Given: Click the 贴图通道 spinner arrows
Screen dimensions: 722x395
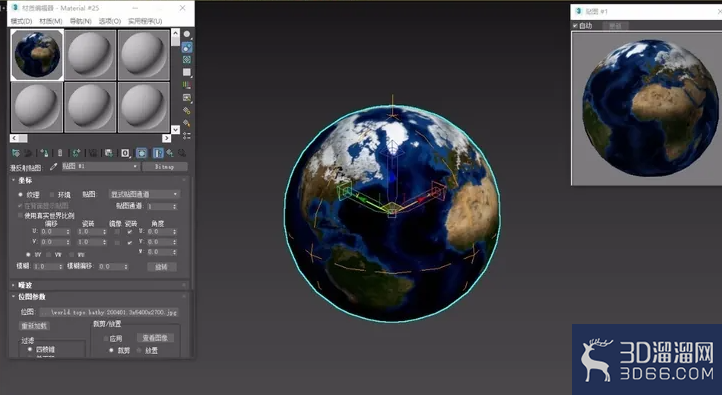Looking at the screenshot, I should click(x=174, y=207).
